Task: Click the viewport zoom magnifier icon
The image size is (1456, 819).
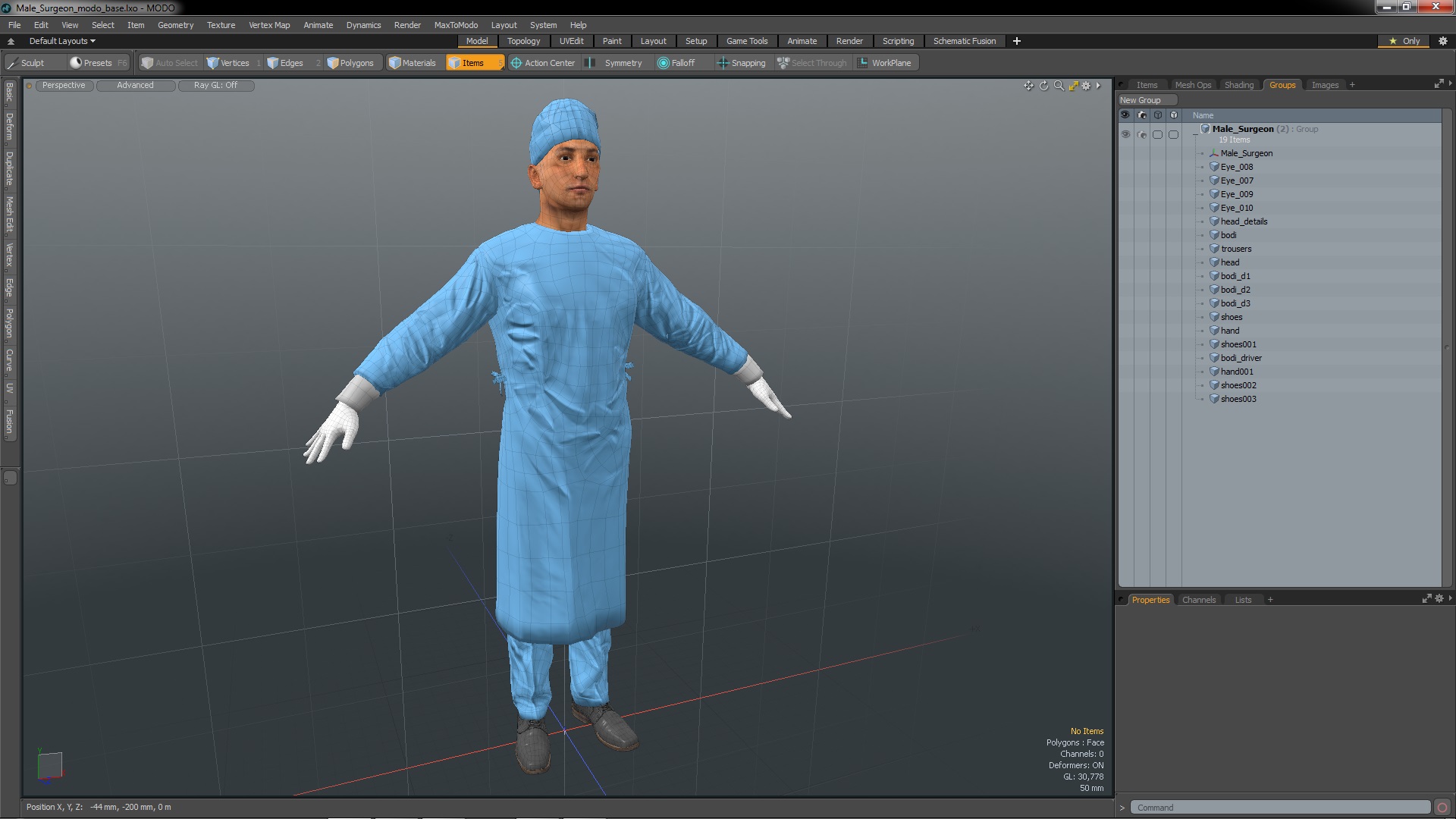Action: click(1059, 86)
